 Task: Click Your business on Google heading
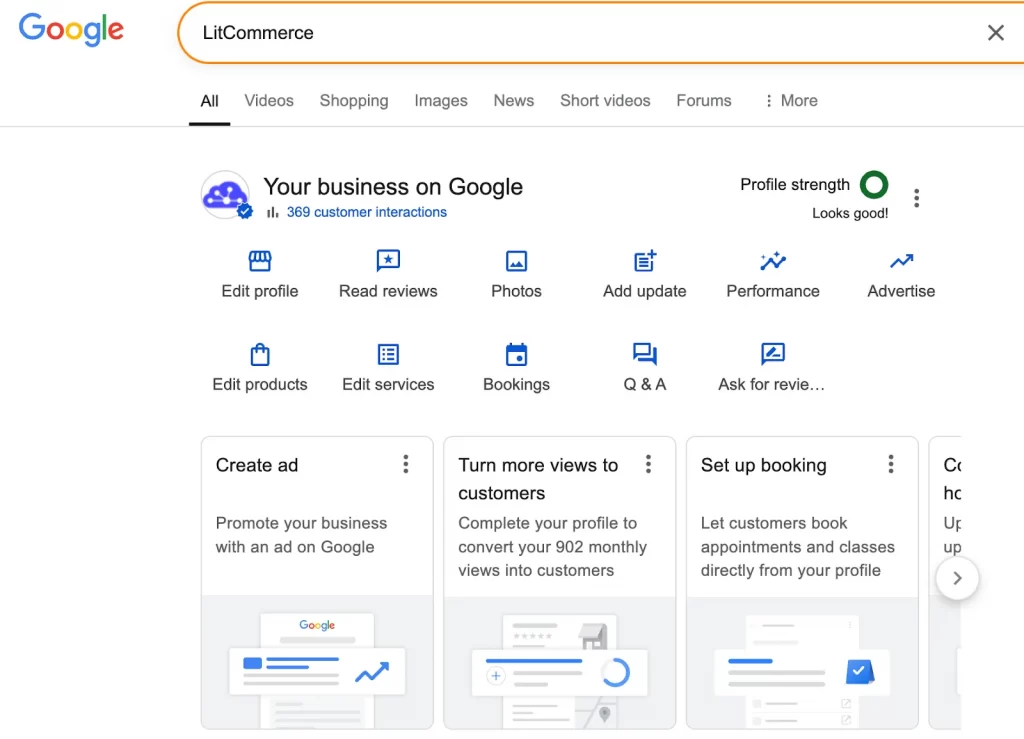(x=392, y=187)
